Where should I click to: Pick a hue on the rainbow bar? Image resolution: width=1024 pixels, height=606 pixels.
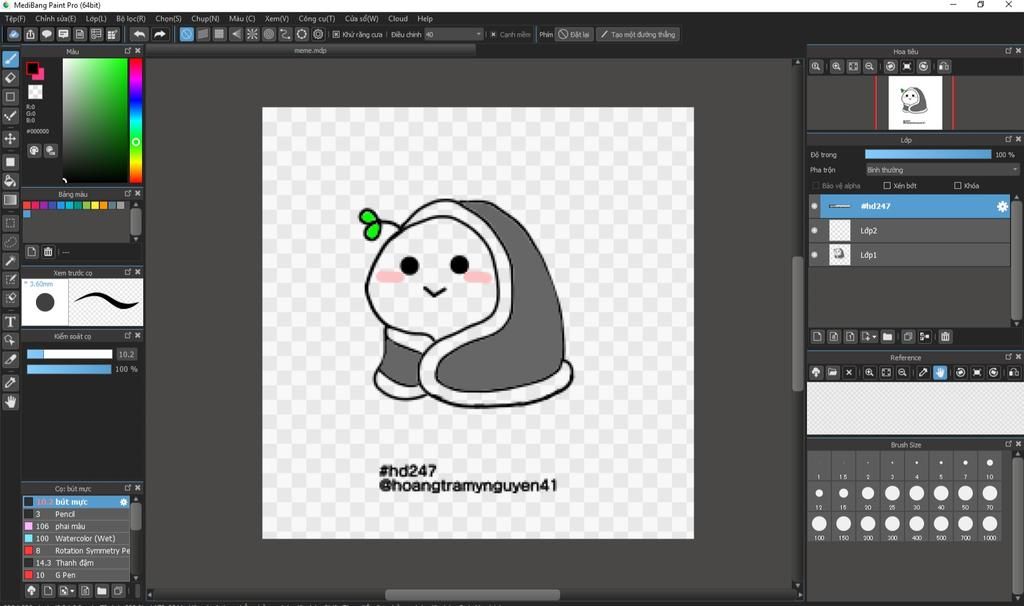(136, 121)
